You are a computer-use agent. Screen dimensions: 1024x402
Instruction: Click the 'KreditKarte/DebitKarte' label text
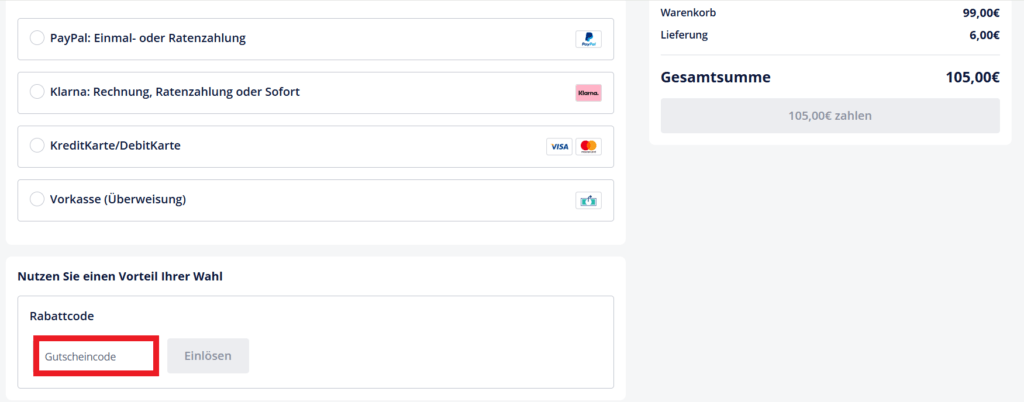coord(115,146)
